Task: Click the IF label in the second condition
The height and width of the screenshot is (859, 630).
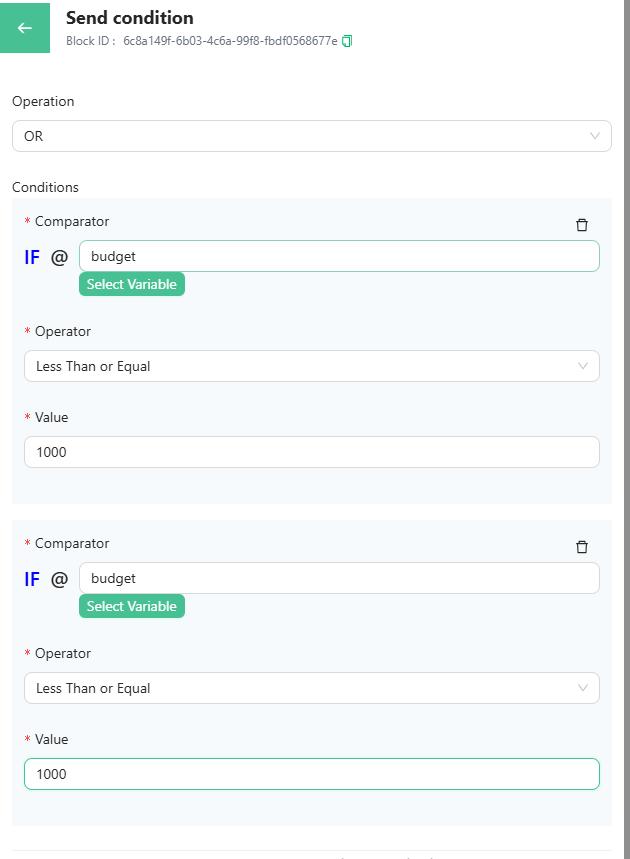Action: tap(32, 579)
